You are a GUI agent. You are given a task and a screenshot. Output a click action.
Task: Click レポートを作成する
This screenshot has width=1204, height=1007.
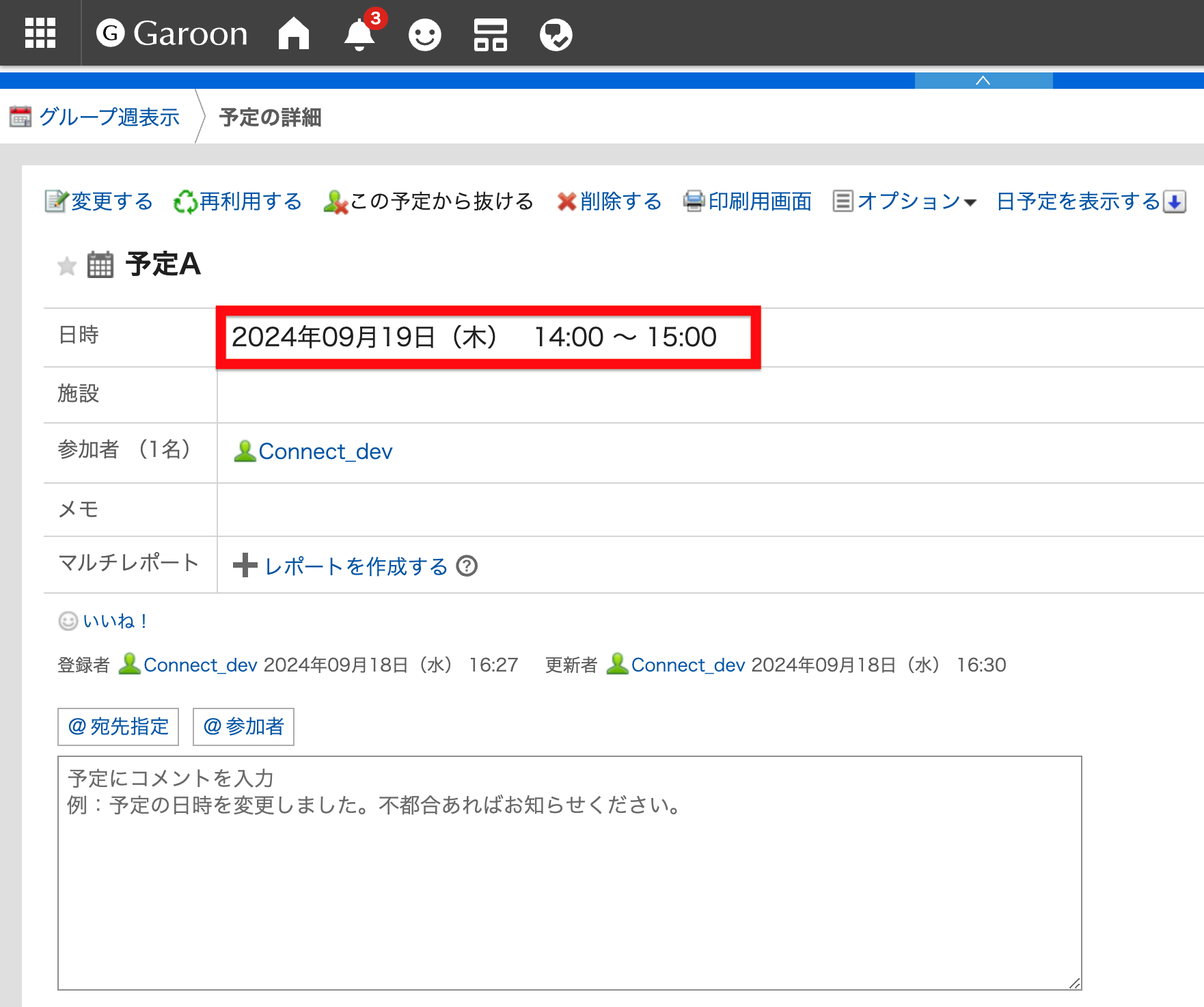coord(356,566)
